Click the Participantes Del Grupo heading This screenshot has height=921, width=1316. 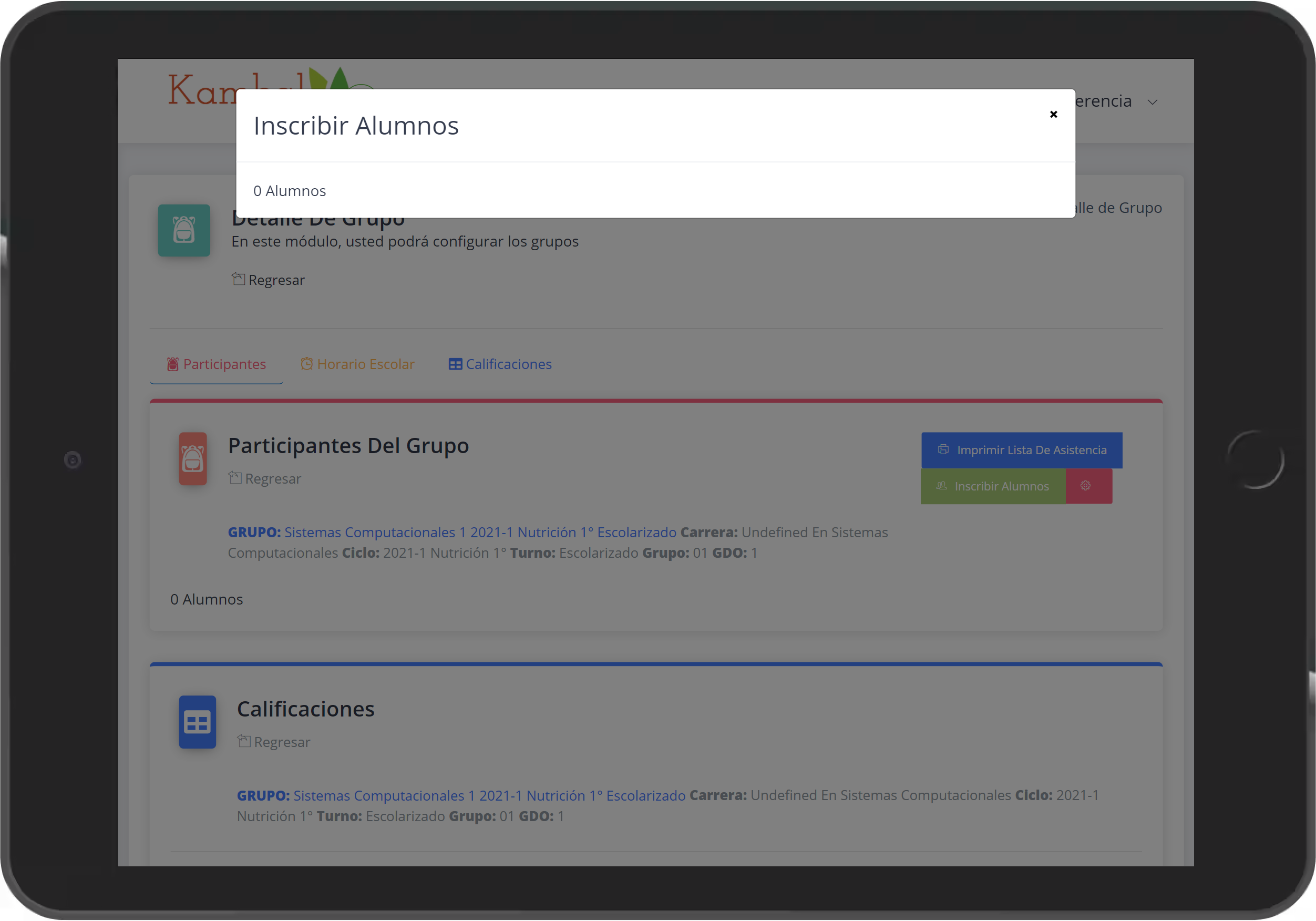(348, 446)
